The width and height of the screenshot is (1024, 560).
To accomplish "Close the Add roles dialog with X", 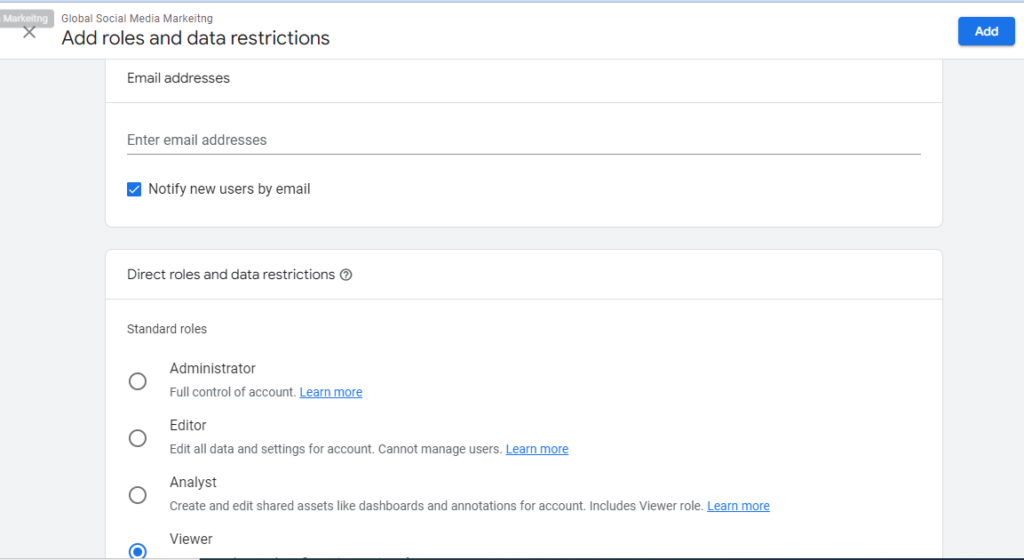I will click(x=29, y=33).
